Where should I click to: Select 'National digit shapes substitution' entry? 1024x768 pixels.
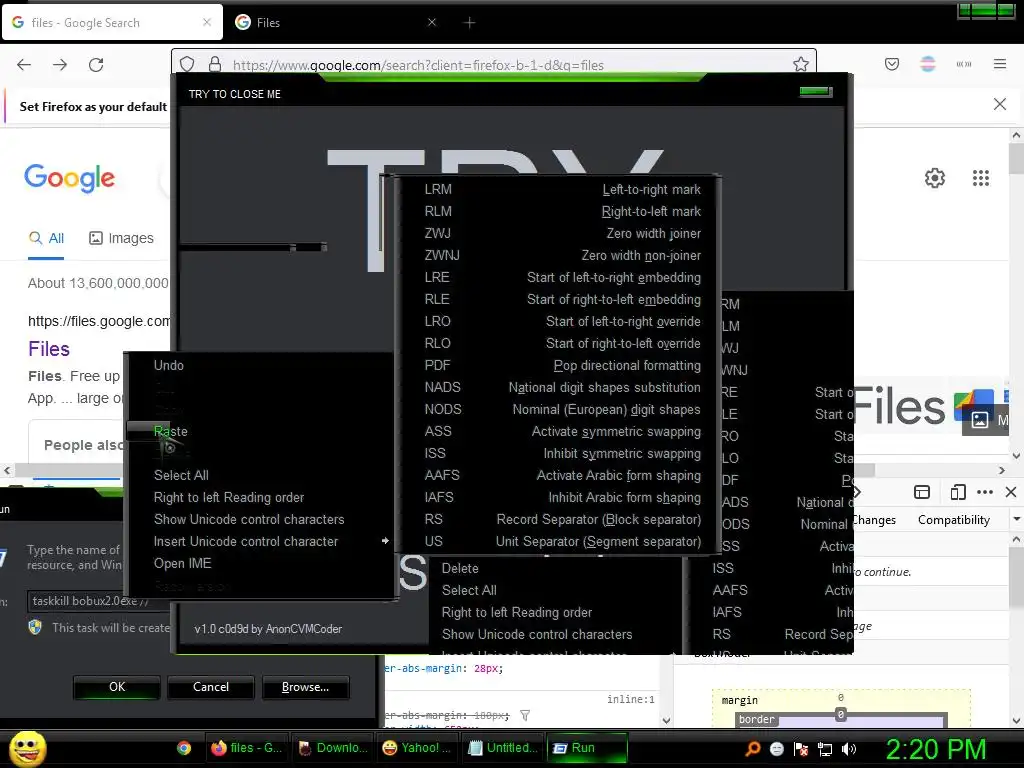(562, 387)
